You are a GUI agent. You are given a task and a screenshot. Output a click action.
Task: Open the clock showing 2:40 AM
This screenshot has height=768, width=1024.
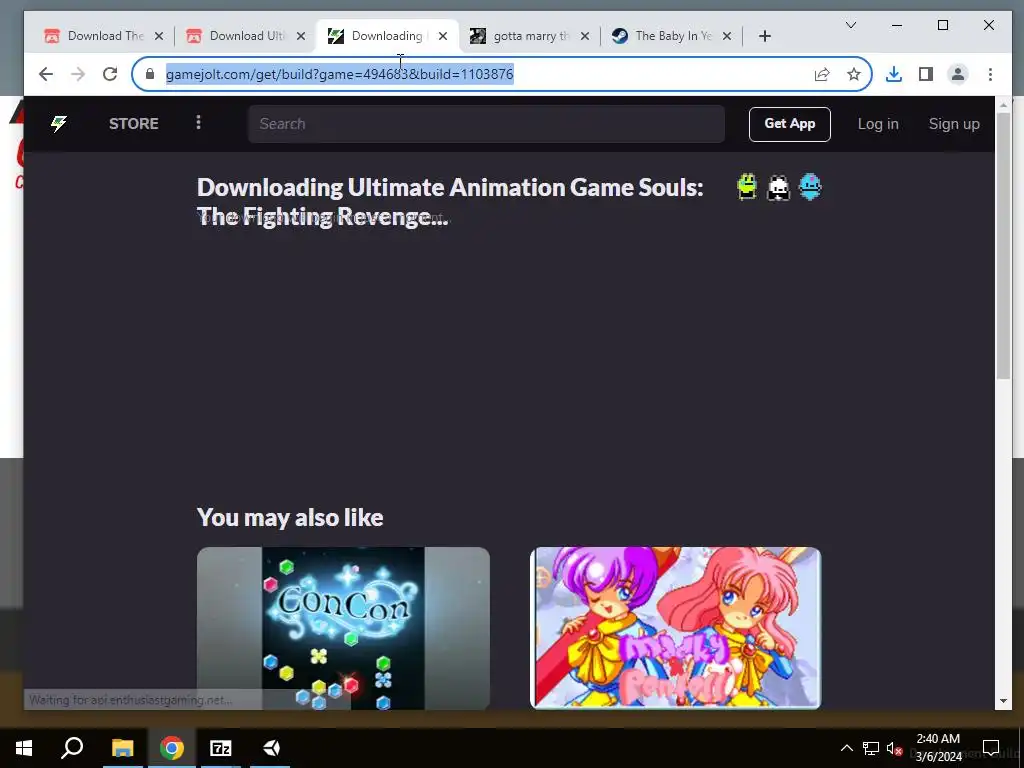[938, 748]
